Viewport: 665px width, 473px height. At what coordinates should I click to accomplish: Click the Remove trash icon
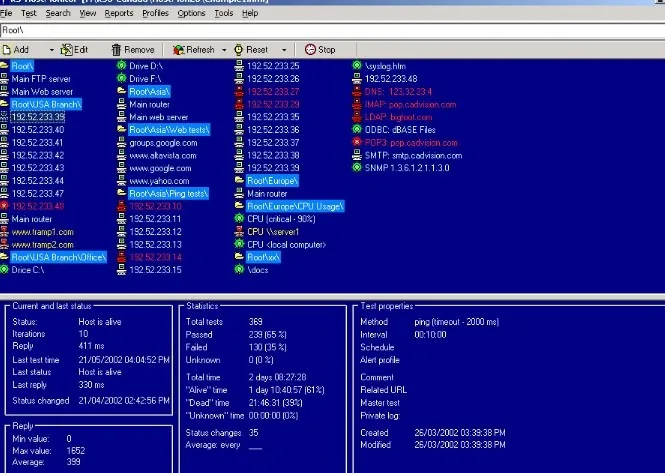coord(116,50)
